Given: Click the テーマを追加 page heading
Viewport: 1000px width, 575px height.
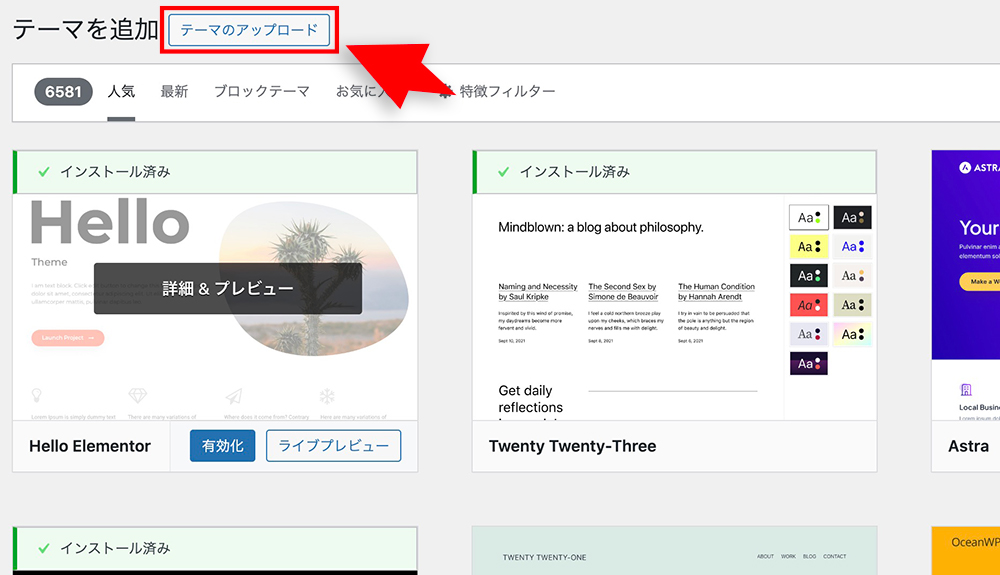Looking at the screenshot, I should tap(85, 30).
